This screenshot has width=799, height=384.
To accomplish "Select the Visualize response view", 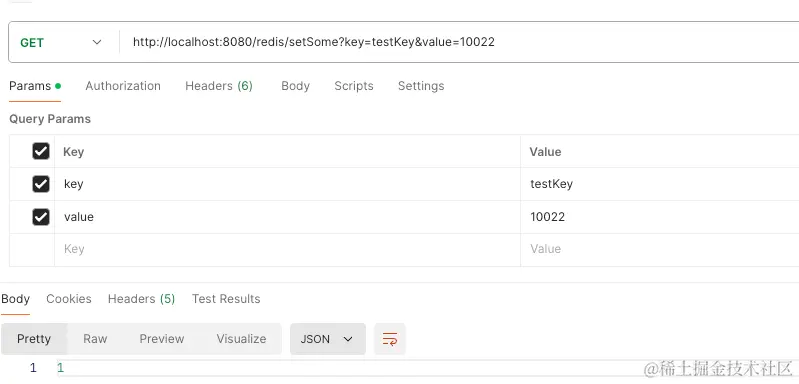I will tap(241, 339).
